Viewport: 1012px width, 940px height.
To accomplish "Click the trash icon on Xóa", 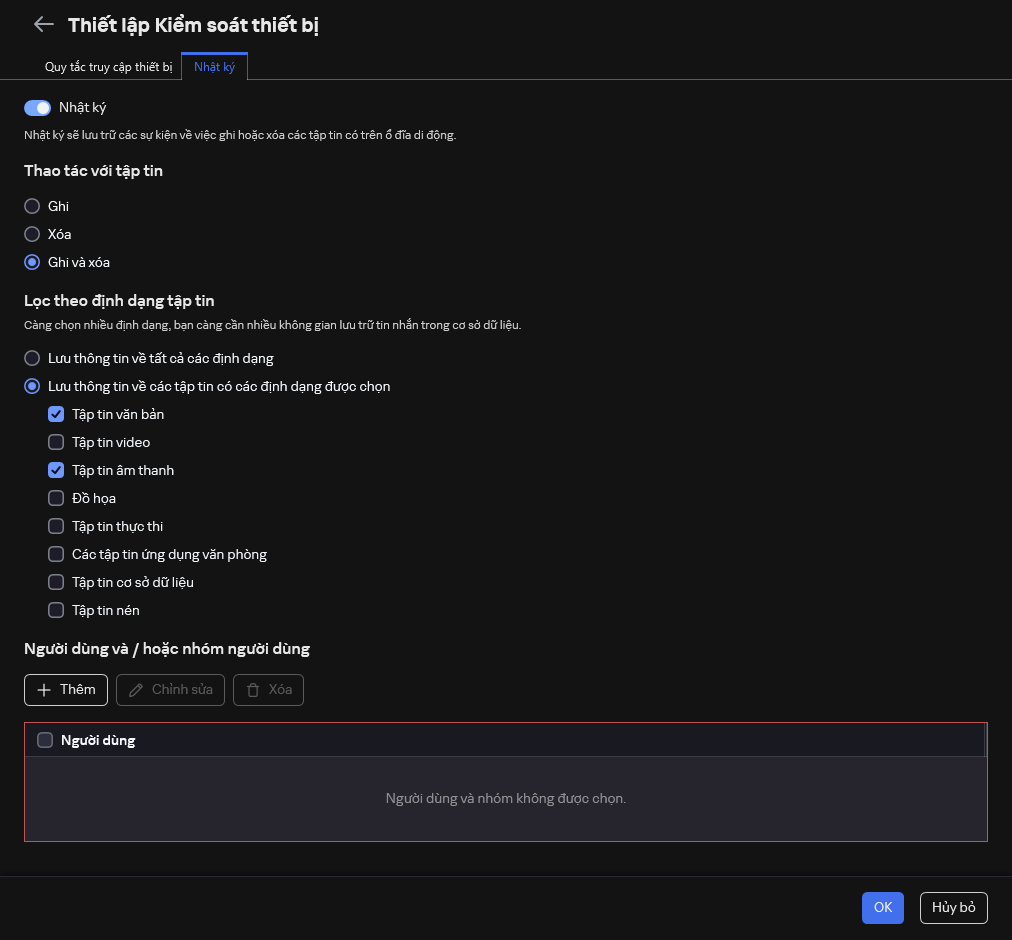I will [x=253, y=690].
